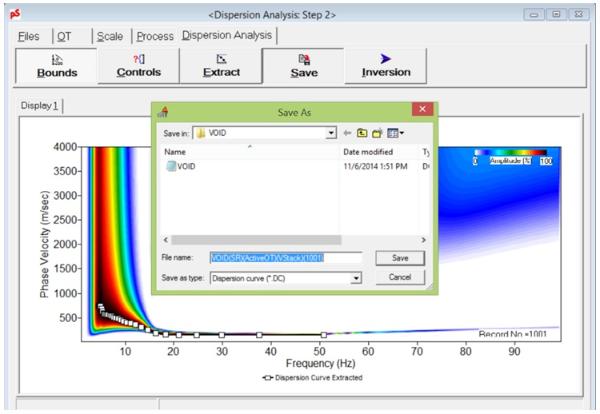
Task: Click the amplitude color scale bar
Action: 512,153
